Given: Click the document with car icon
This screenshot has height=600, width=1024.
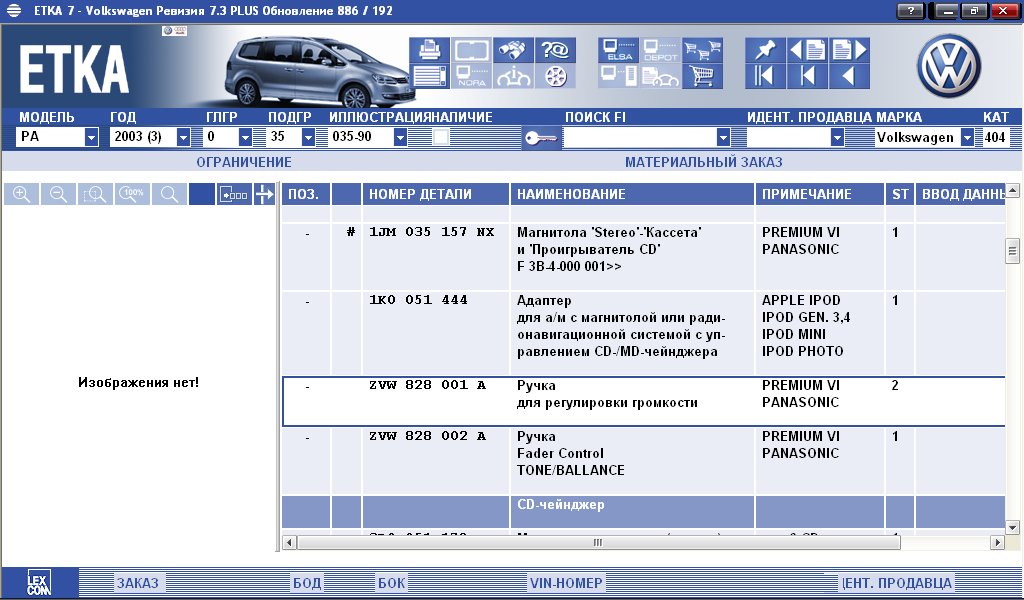Looking at the screenshot, I should (660, 76).
